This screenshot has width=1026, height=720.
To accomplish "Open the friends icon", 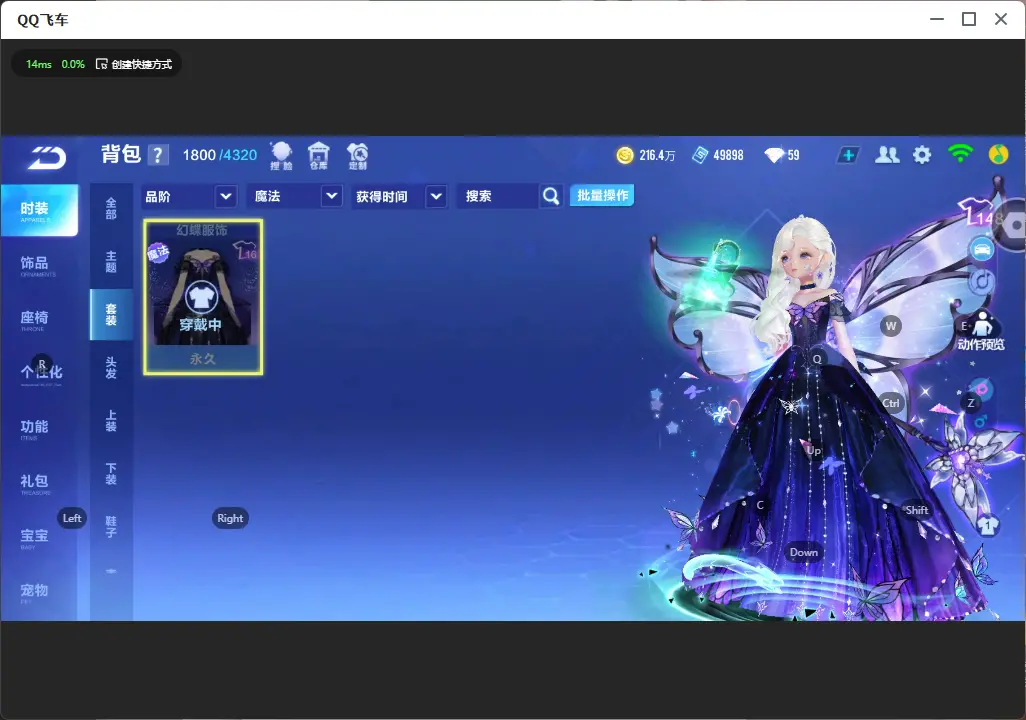I will pos(887,155).
